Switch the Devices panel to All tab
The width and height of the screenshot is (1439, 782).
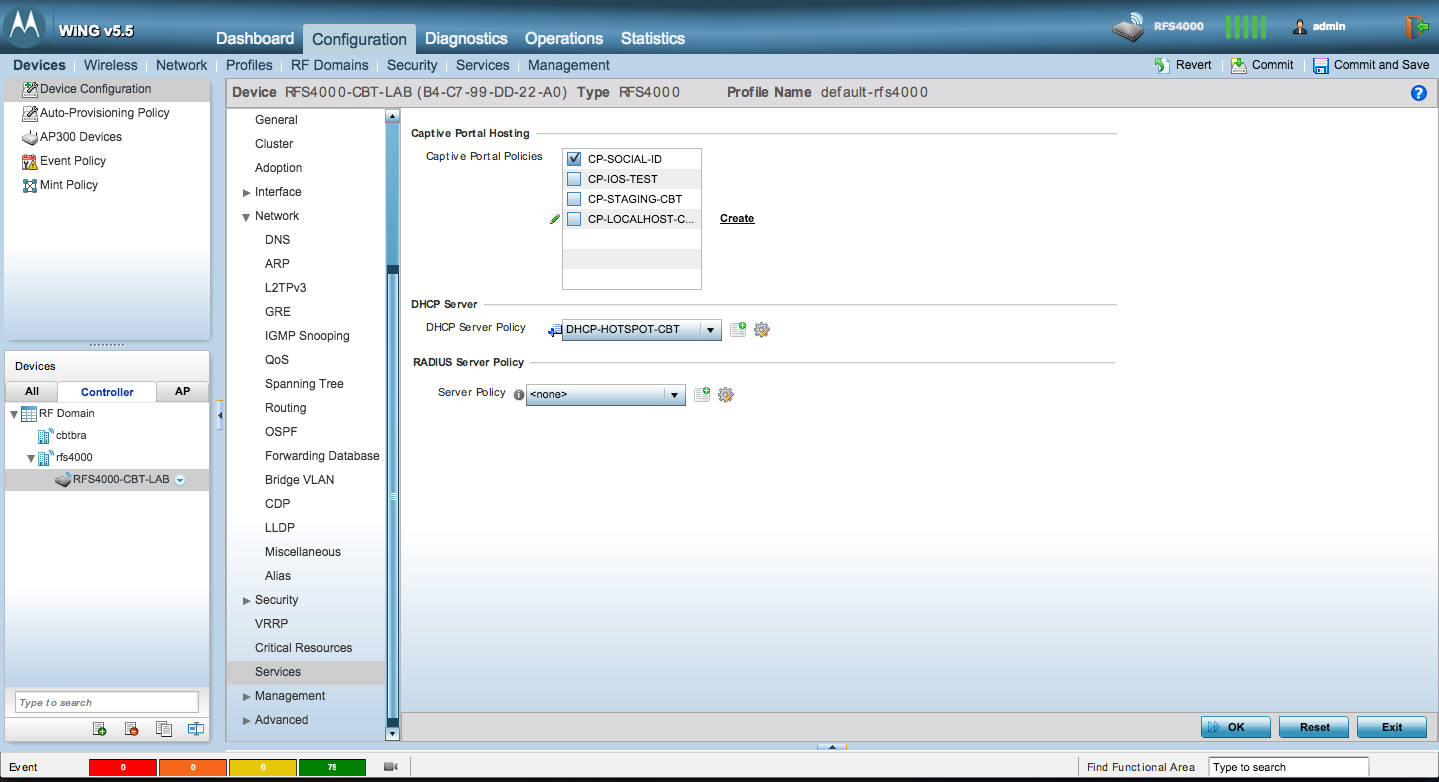coord(32,392)
